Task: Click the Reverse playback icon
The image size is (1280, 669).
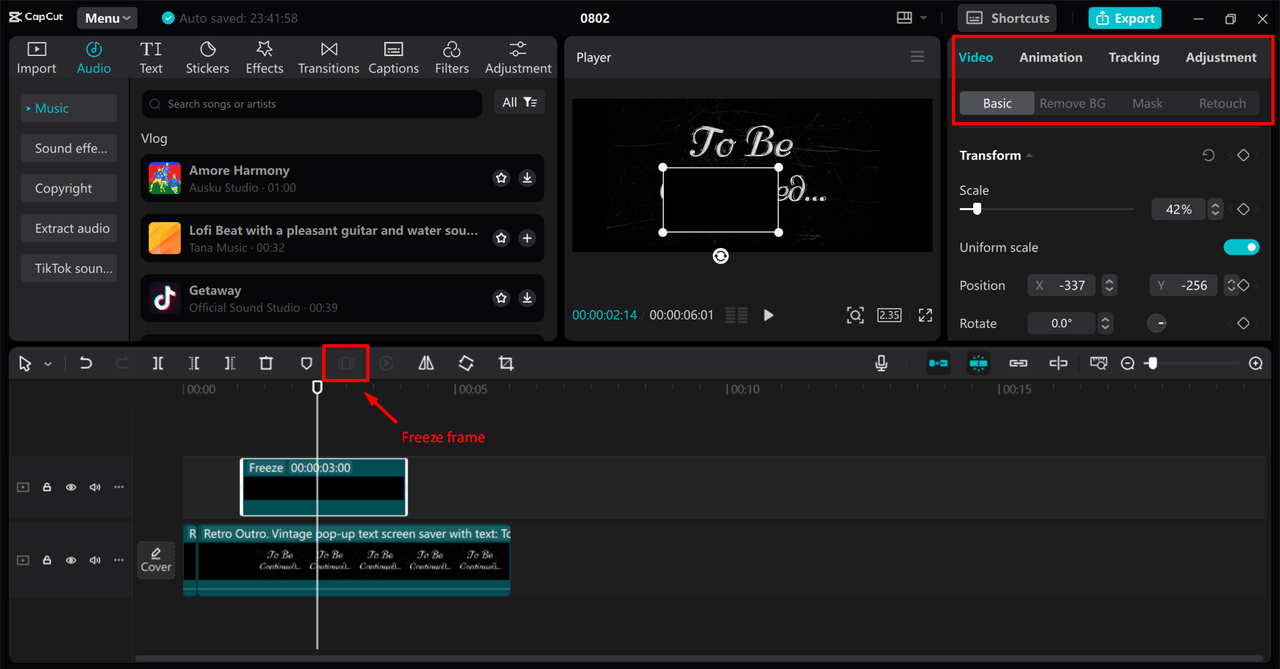Action: pos(386,363)
